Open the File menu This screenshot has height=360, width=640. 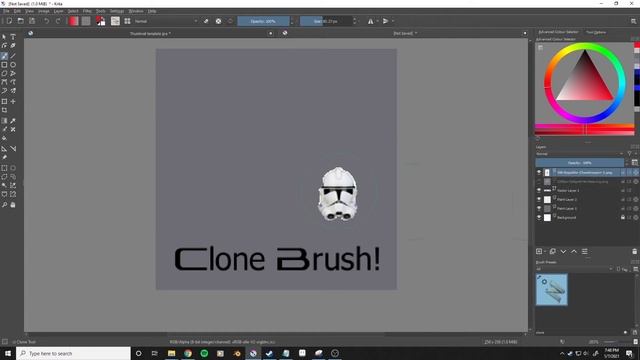tap(6, 11)
